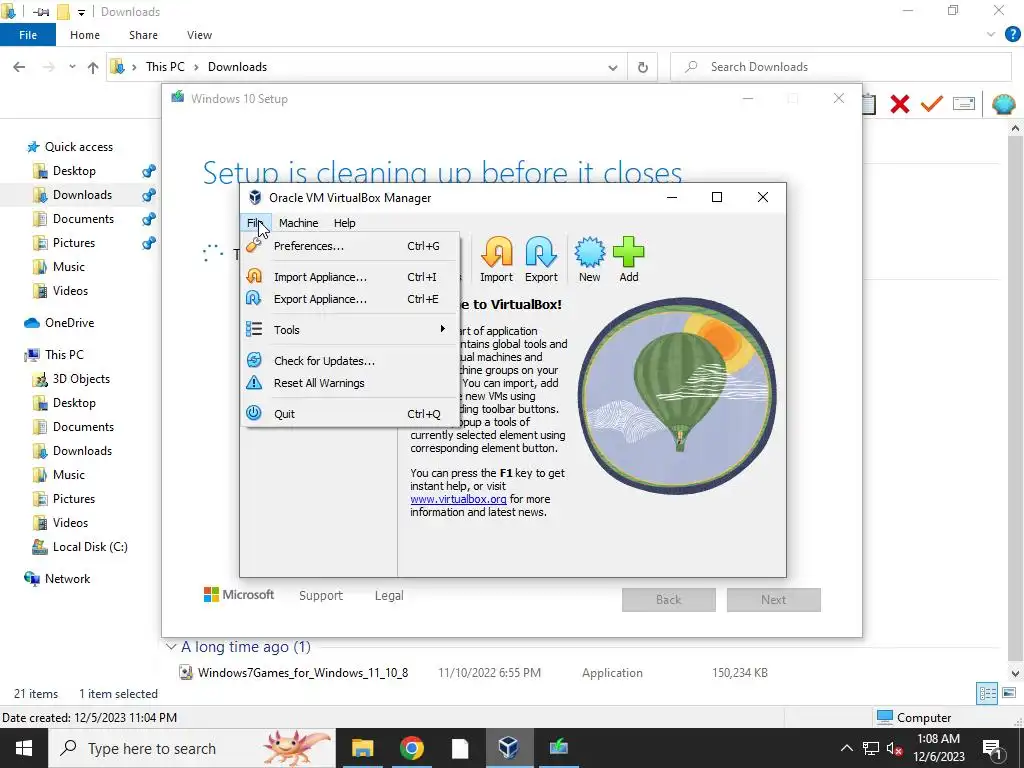The image size is (1024, 768).
Task: Open Explorer help question mark icon
Action: point(1012,35)
